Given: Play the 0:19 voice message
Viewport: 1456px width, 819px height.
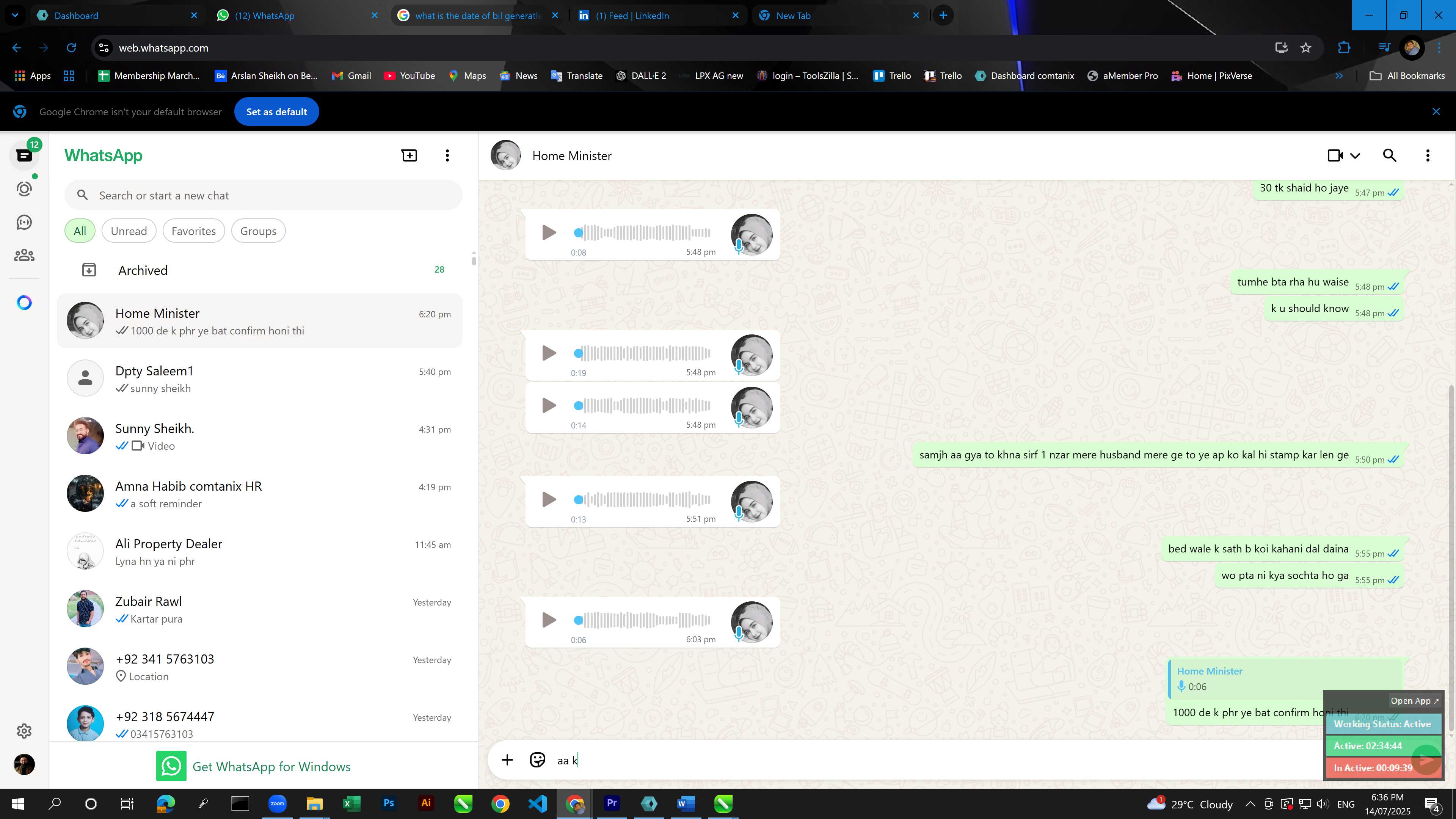Looking at the screenshot, I should point(549,353).
